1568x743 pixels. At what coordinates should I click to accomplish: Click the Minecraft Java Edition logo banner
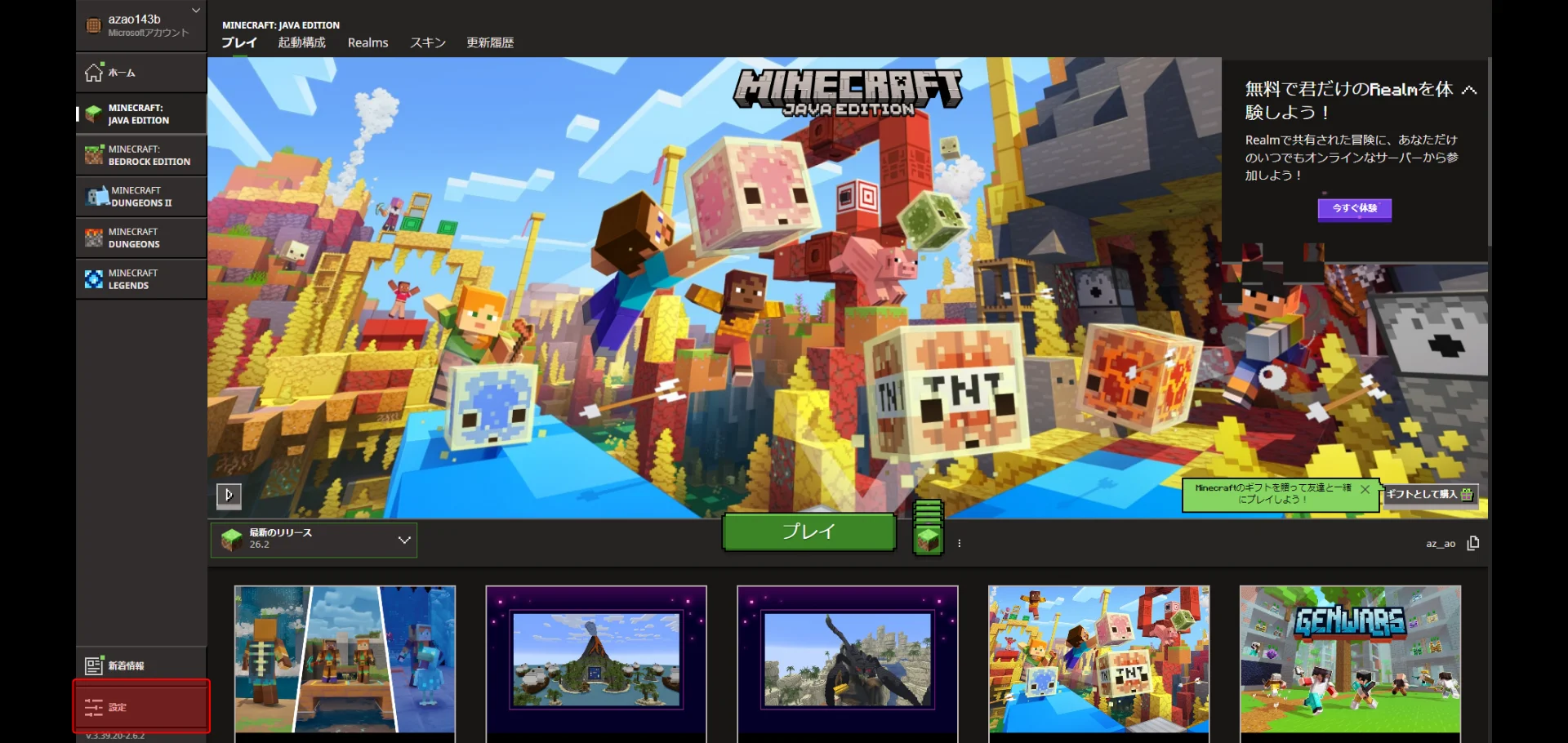coord(848,91)
